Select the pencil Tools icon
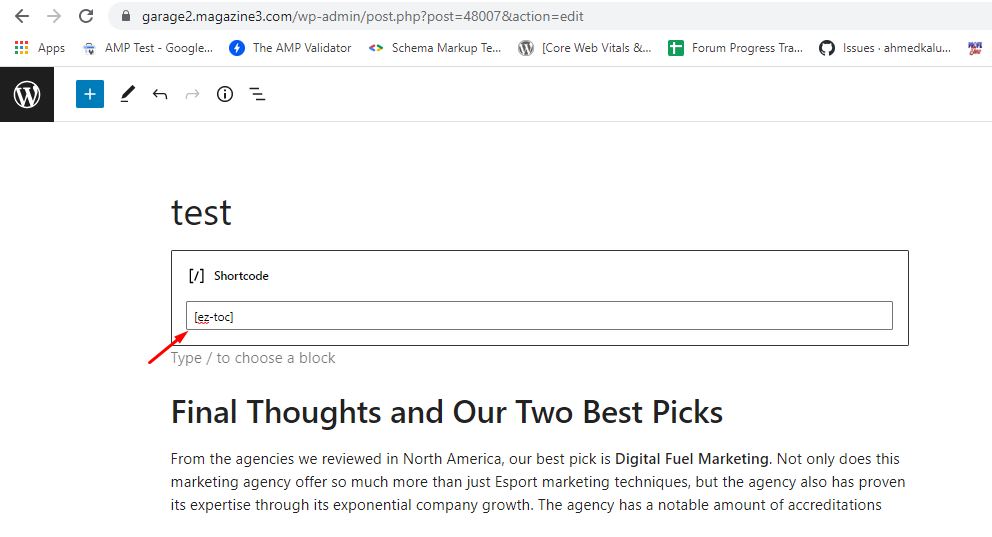Screen dimensions: 992x537 pos(127,94)
